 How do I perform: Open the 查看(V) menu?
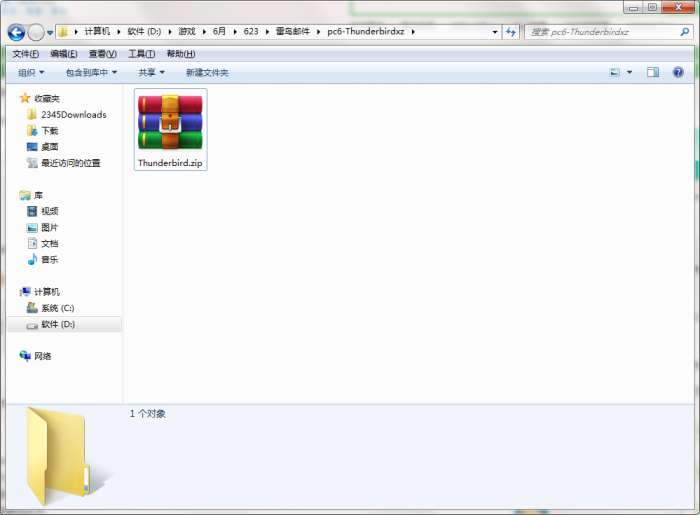tap(103, 54)
